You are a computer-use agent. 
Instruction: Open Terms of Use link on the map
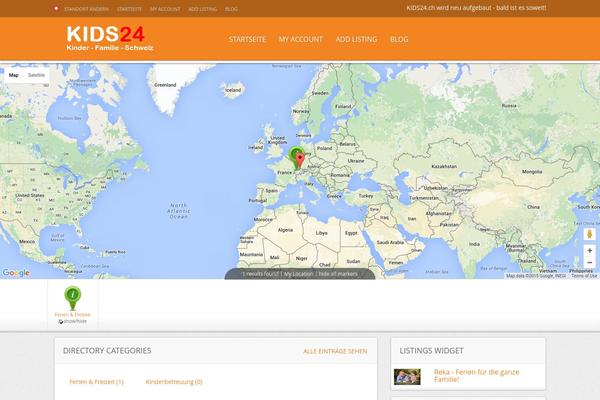(x=584, y=276)
